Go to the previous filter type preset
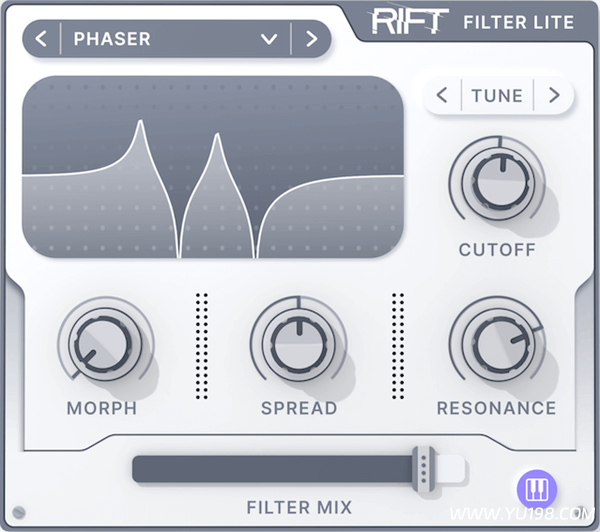Image resolution: width=600 pixels, height=532 pixels. click(x=41, y=39)
